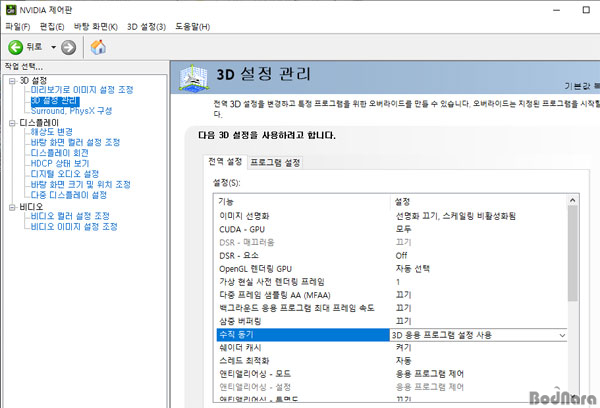Image resolution: width=600 pixels, height=408 pixels.
Task: Select the 수직 동기 row
Action: coord(391,335)
